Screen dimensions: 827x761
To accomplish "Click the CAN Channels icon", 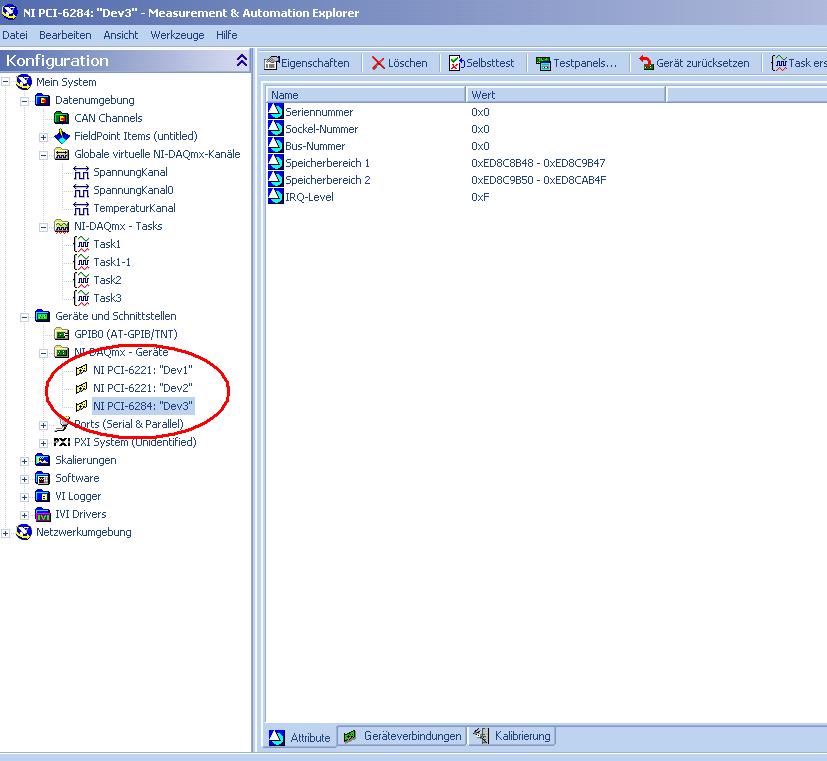I will 62,118.
